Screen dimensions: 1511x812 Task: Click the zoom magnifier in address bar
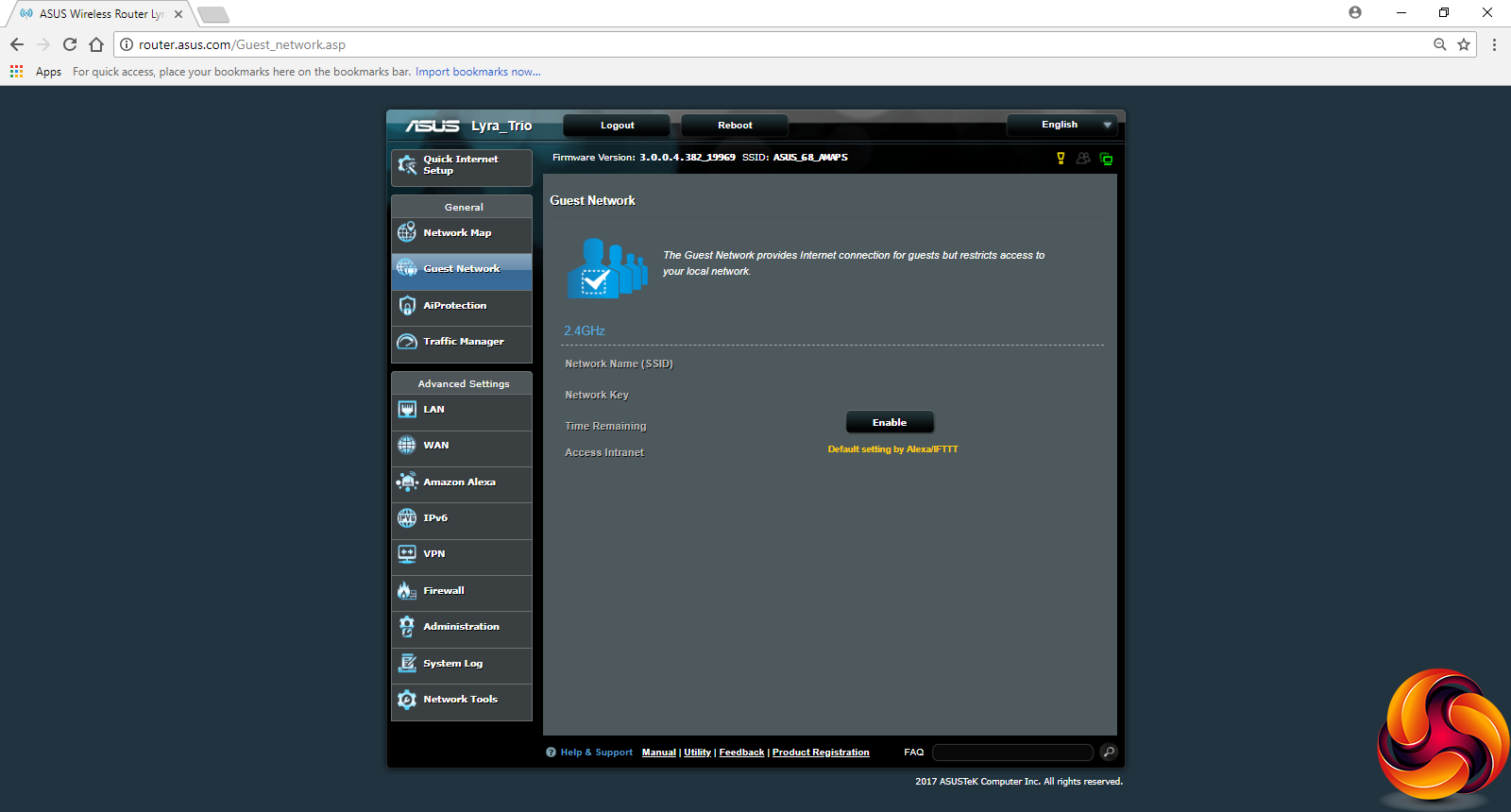[1440, 44]
